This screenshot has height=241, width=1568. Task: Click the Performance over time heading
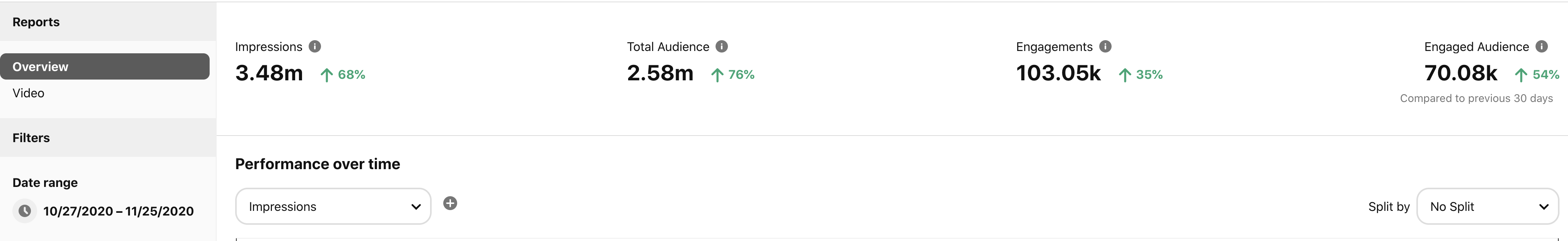click(318, 164)
